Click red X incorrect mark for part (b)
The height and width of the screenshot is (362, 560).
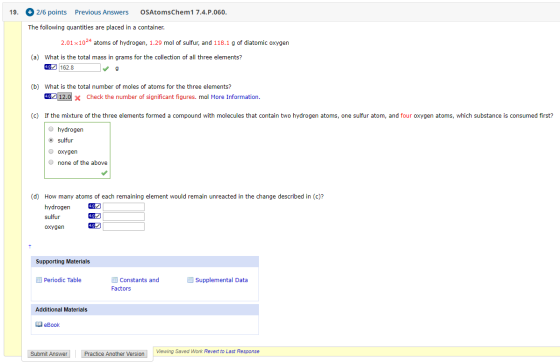point(78,98)
